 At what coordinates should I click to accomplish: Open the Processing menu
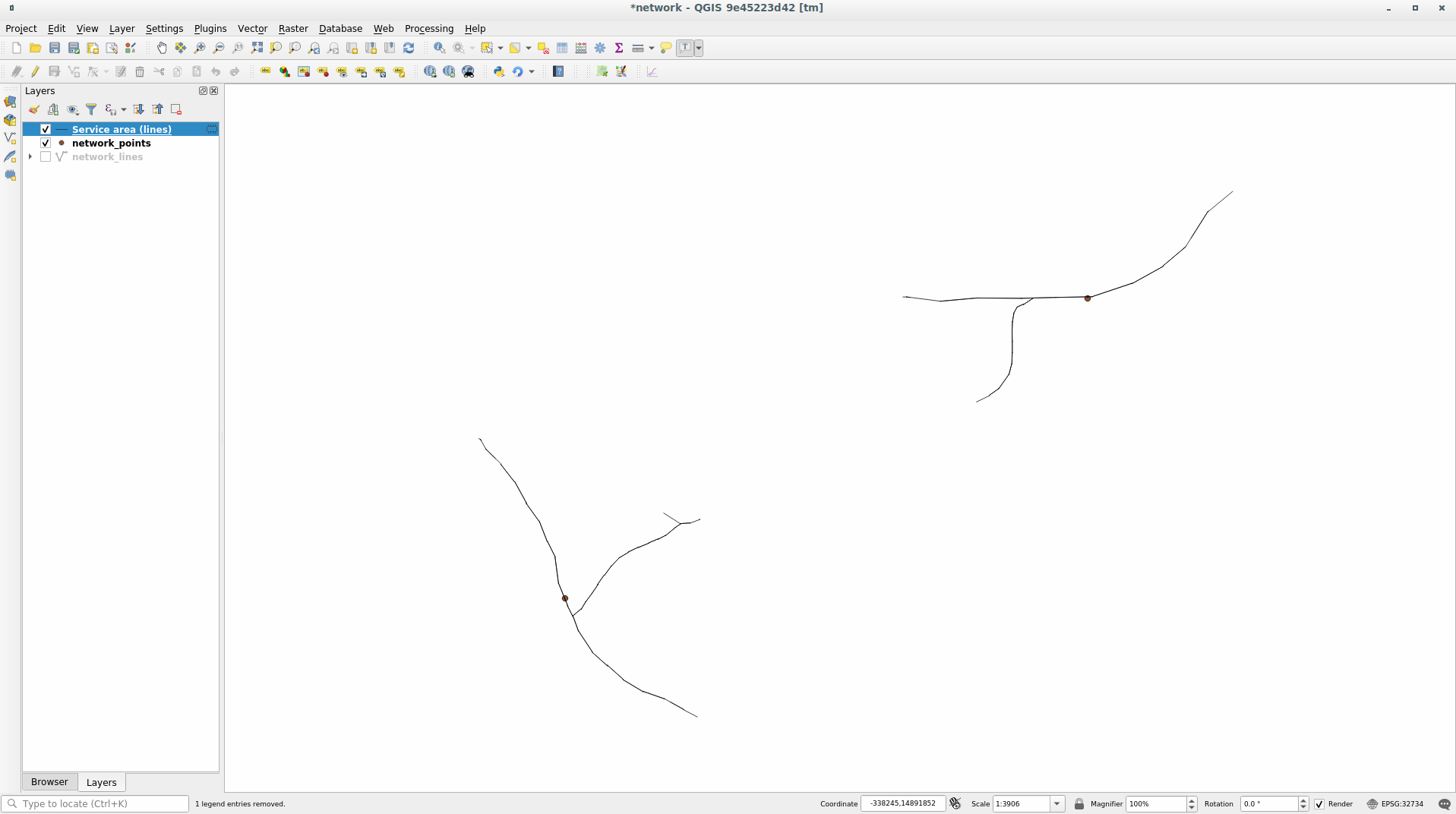click(428, 29)
